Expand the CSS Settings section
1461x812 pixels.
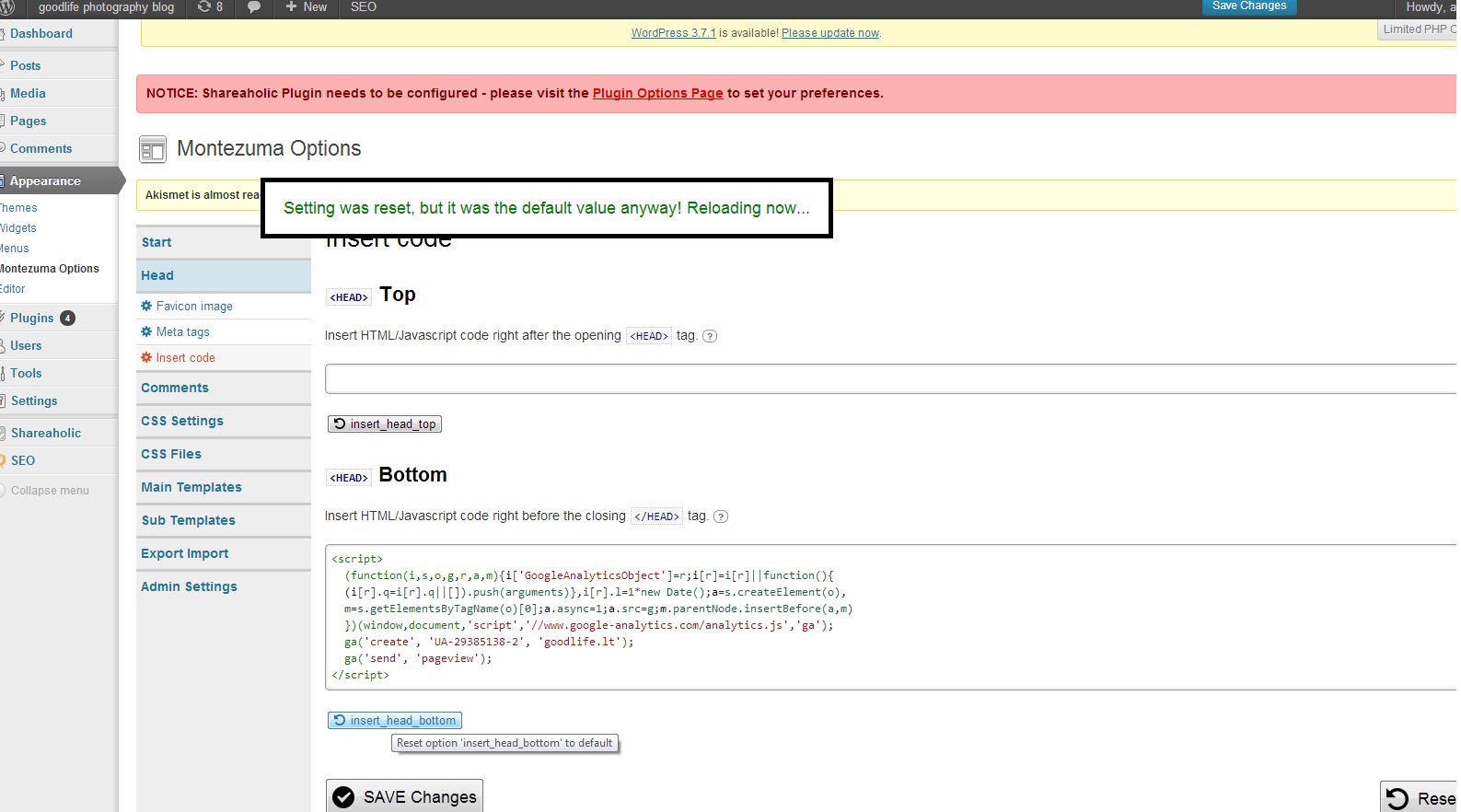[224, 421]
